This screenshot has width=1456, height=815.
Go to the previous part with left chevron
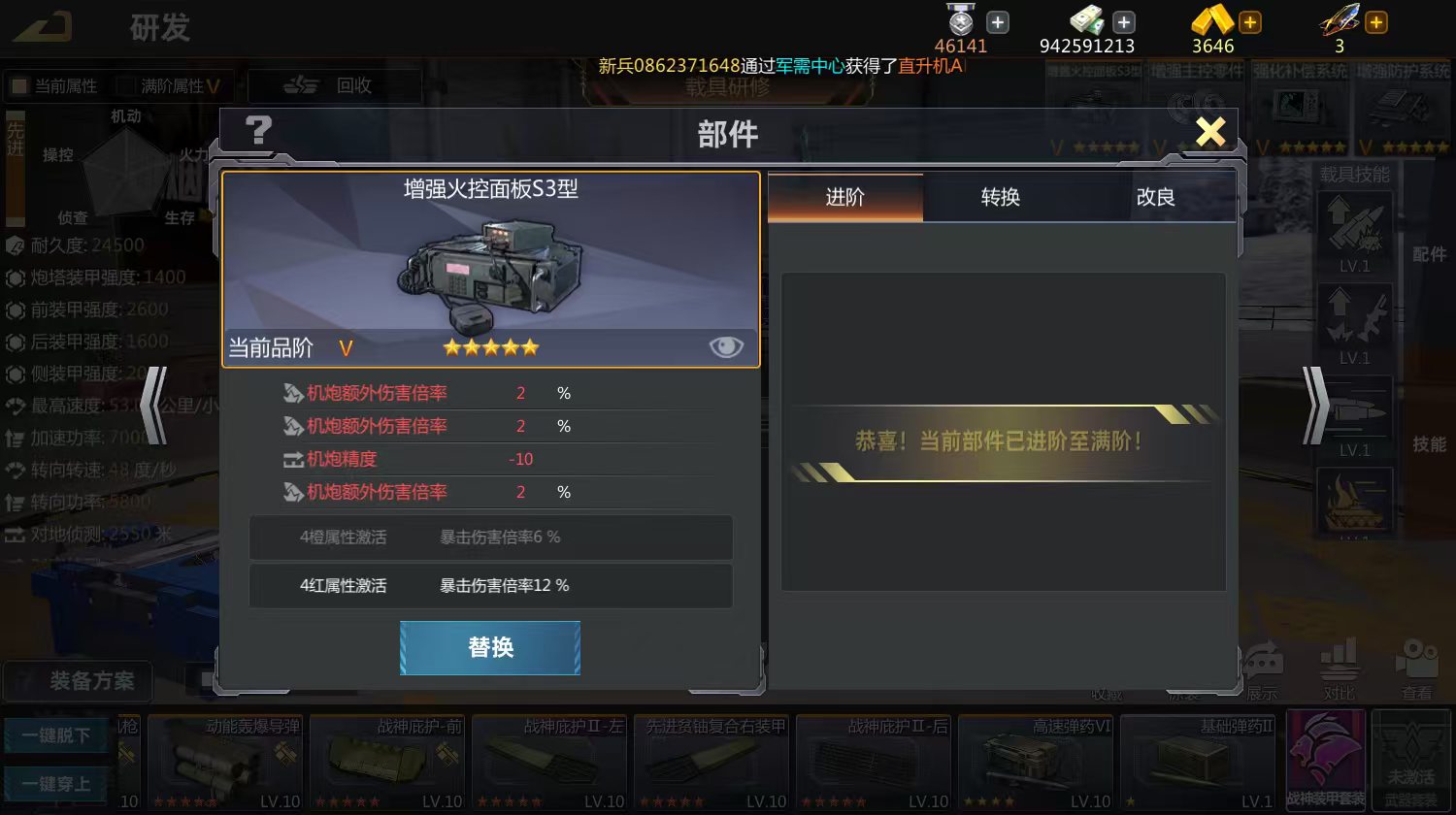[154, 405]
